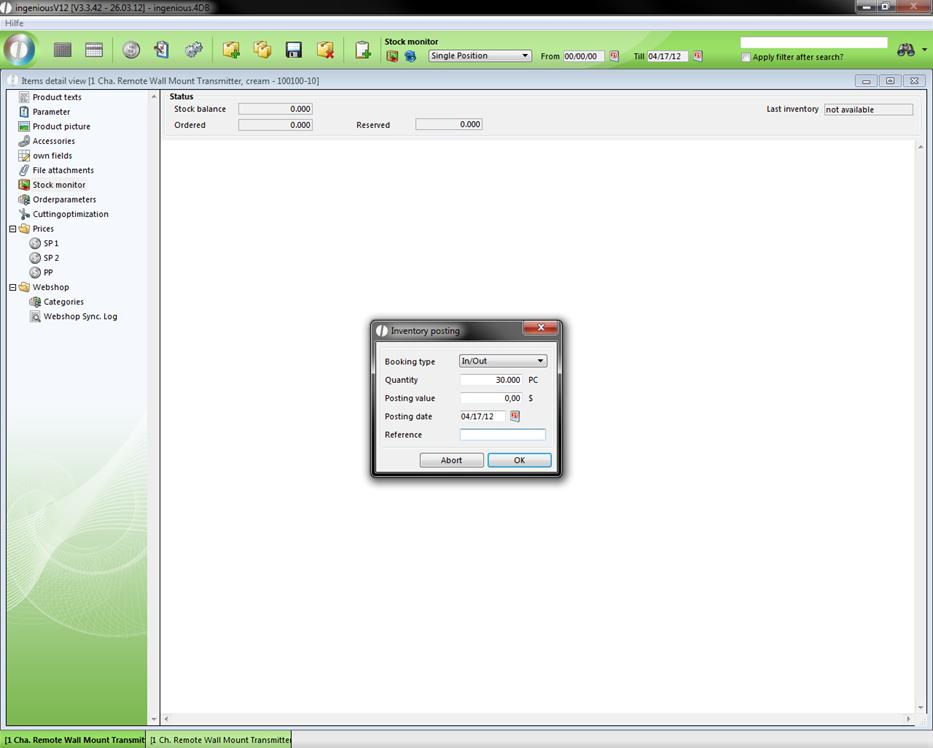Viewport: 933px width, 748px height.
Task: Click the Reference input field
Action: point(503,435)
